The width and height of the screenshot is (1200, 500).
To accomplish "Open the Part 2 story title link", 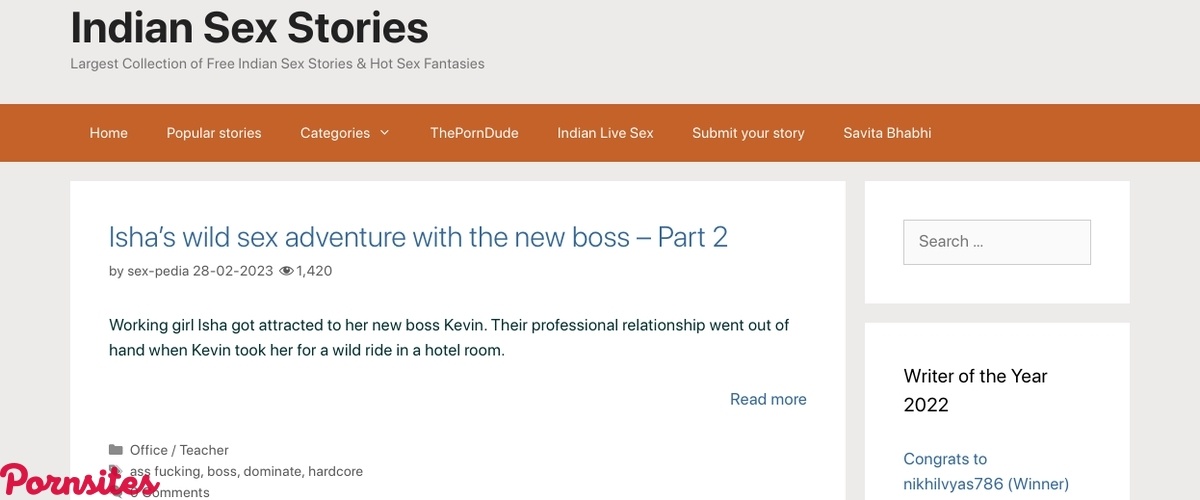I will pyautogui.click(x=418, y=237).
